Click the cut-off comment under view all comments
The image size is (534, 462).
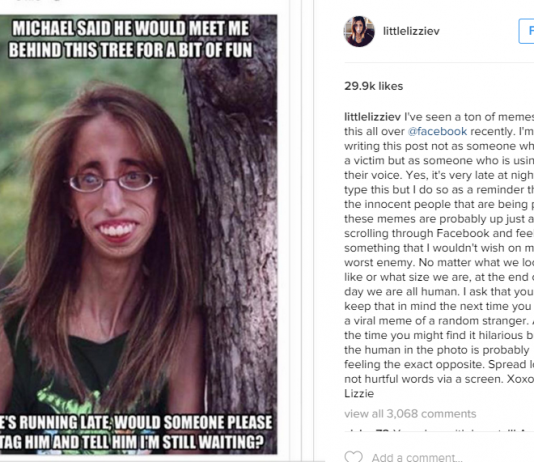point(439,431)
